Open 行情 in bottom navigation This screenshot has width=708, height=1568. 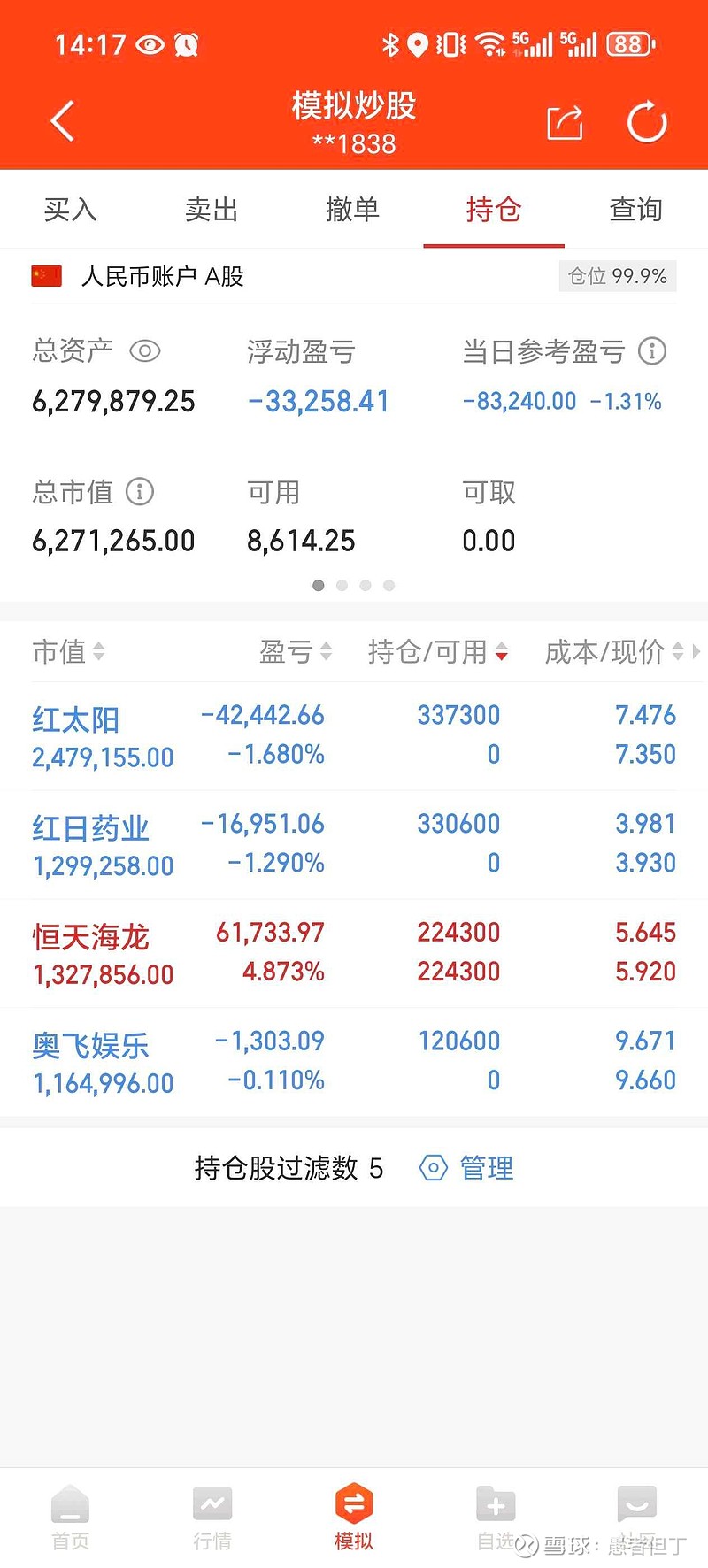212,1517
